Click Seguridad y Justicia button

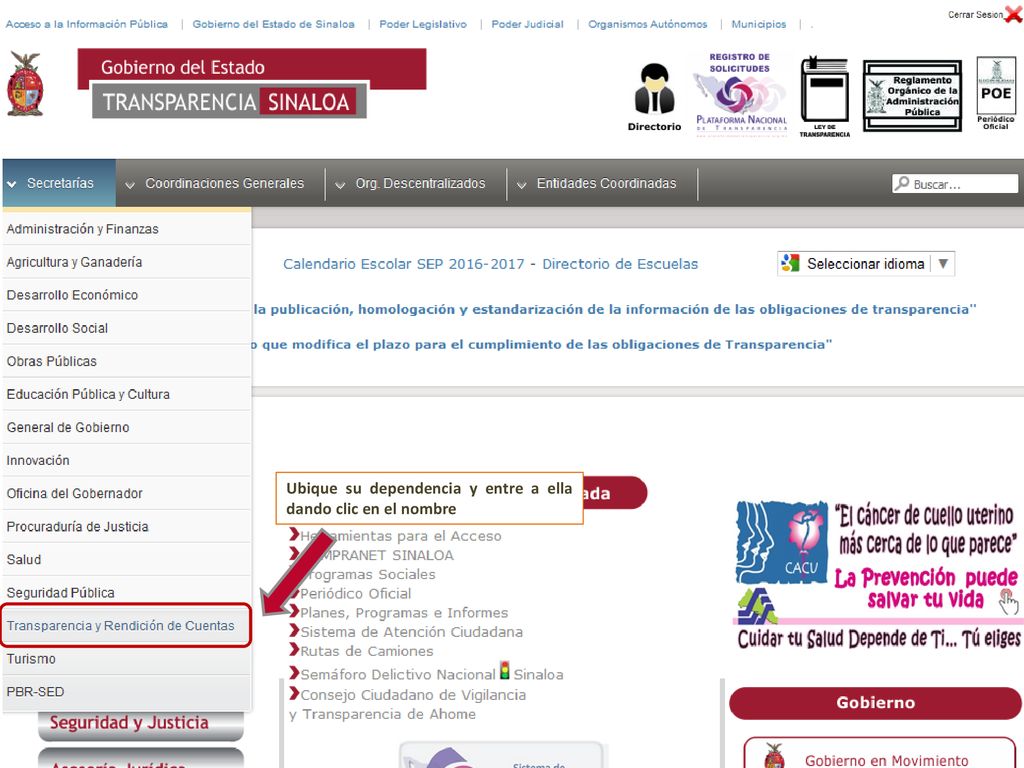pos(140,725)
